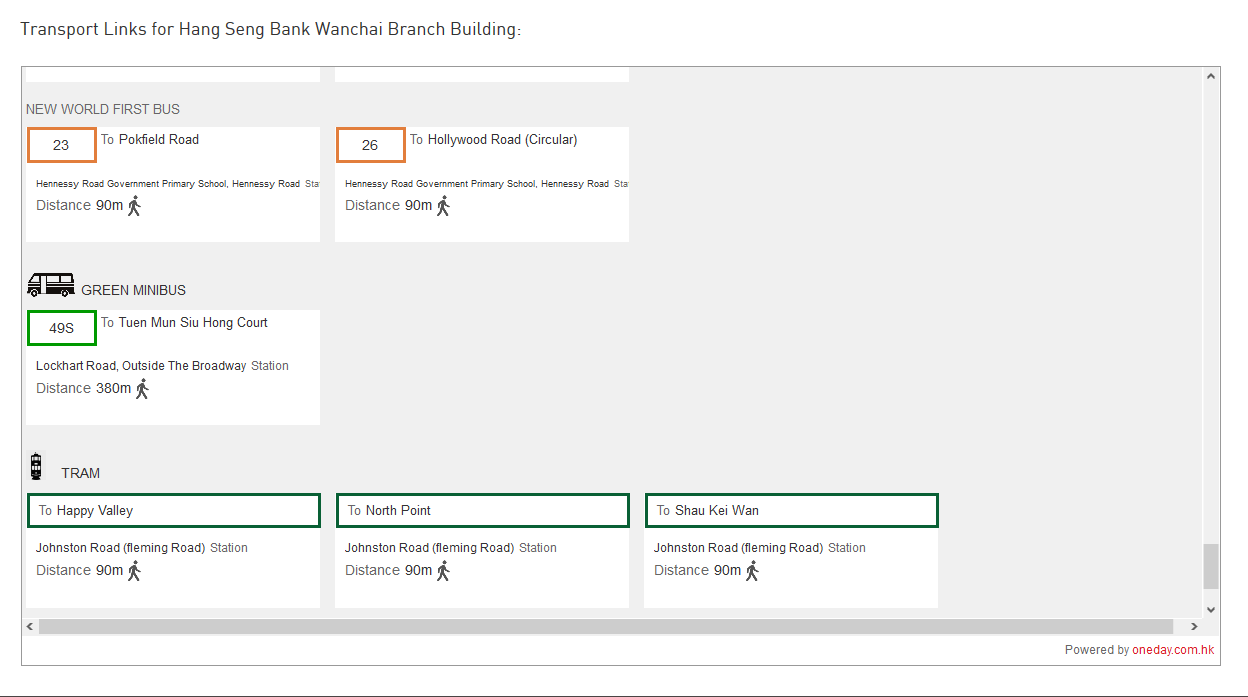The width and height of the screenshot is (1248, 697).
Task: Click walking icon in Happy Valley tram card
Action: 135,571
